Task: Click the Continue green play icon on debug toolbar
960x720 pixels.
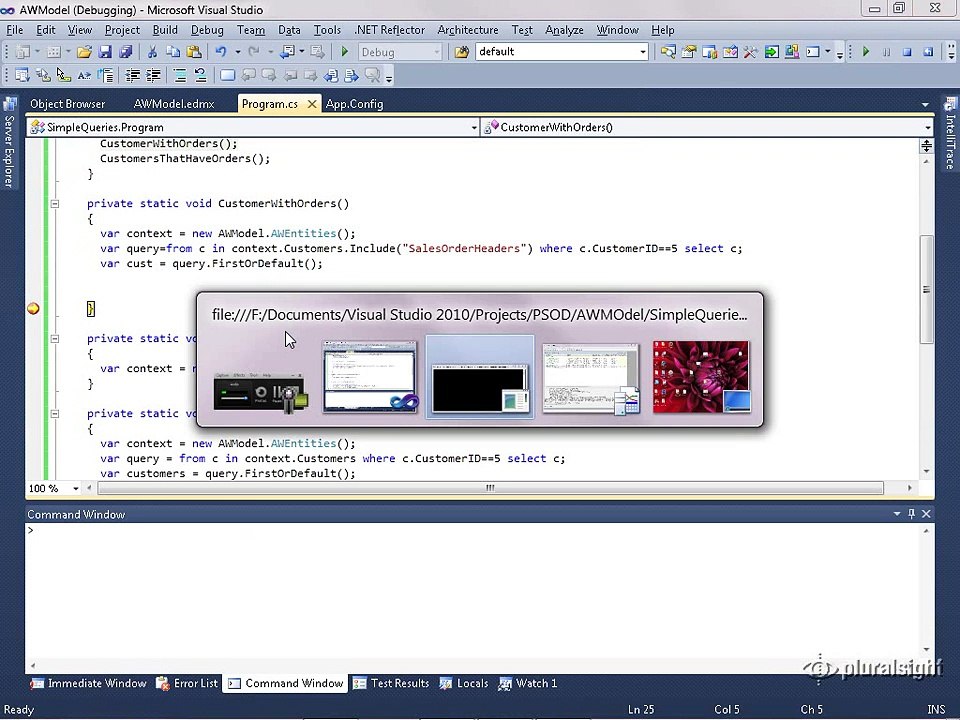Action: pyautogui.click(x=866, y=53)
